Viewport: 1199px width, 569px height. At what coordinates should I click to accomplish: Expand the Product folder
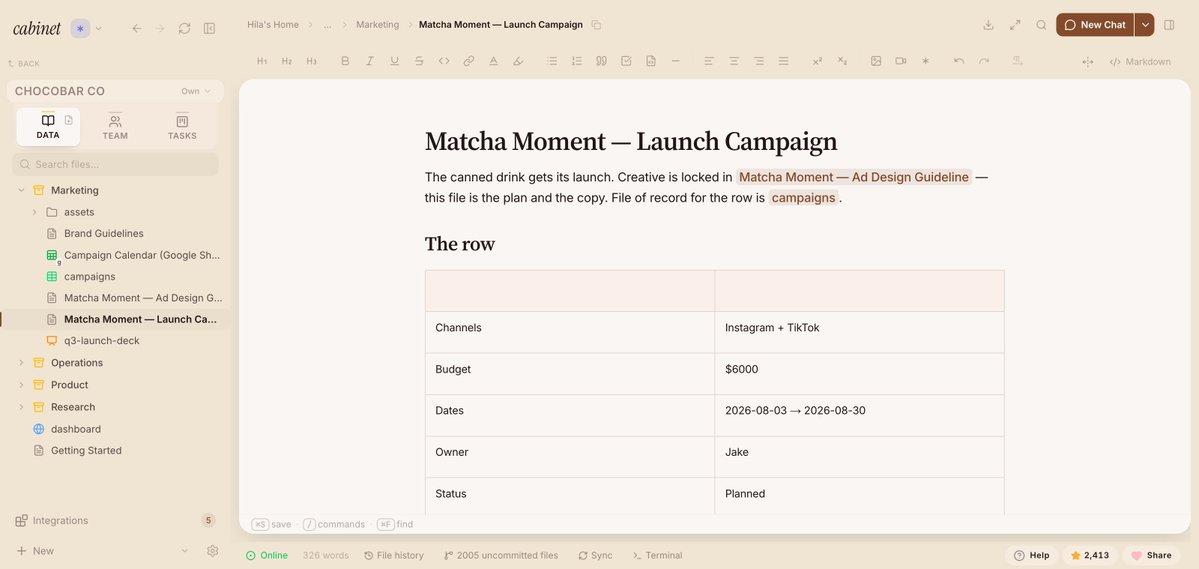(x=21, y=385)
